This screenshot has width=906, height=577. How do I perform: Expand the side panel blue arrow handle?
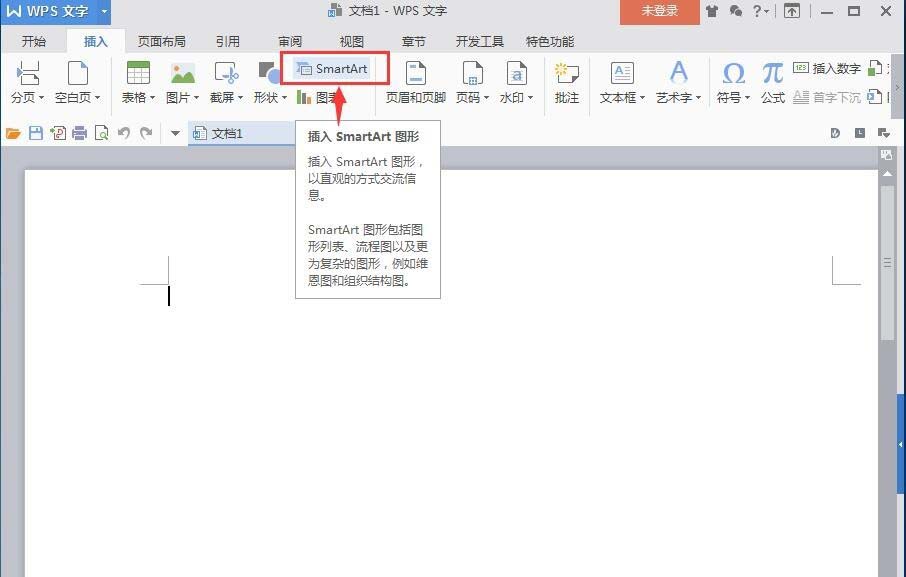(x=901, y=444)
